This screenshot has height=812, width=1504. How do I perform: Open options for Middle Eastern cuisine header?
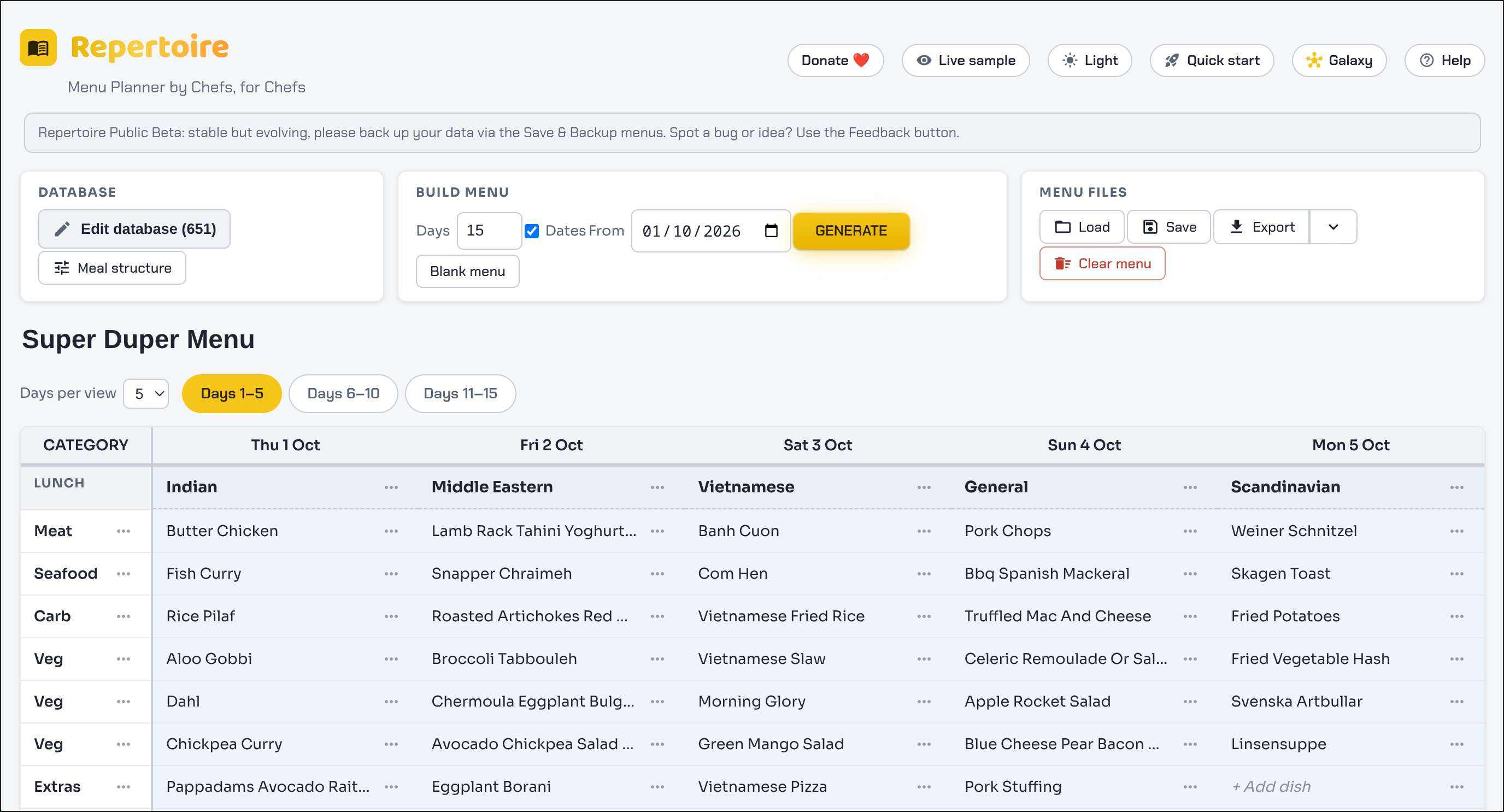click(657, 487)
